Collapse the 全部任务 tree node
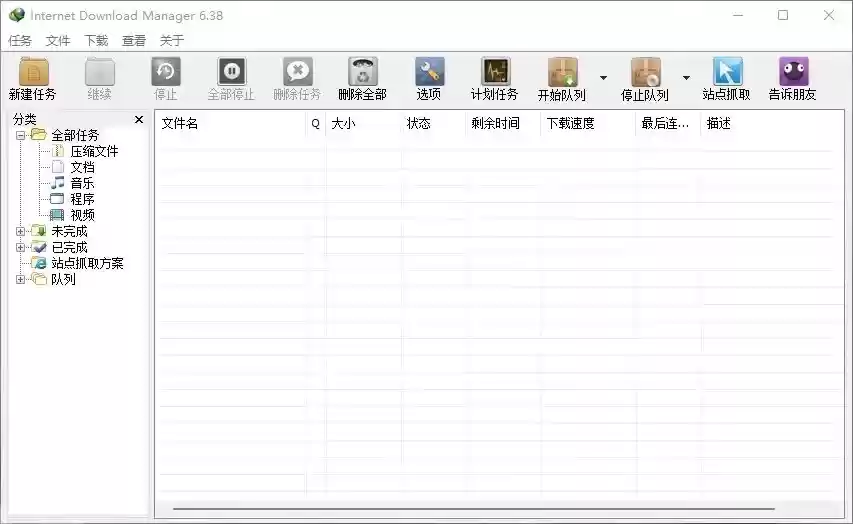This screenshot has width=853, height=524. [x=21, y=135]
